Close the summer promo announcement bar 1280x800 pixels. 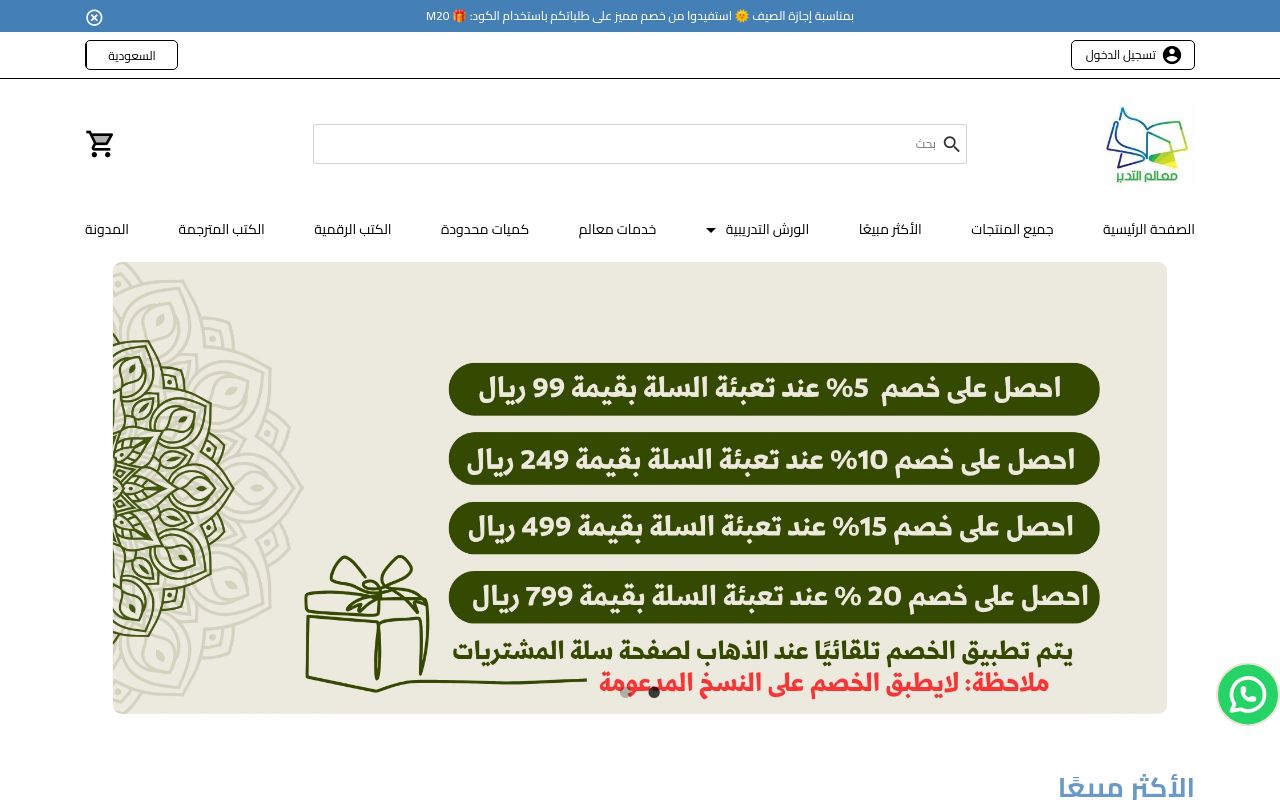click(94, 17)
